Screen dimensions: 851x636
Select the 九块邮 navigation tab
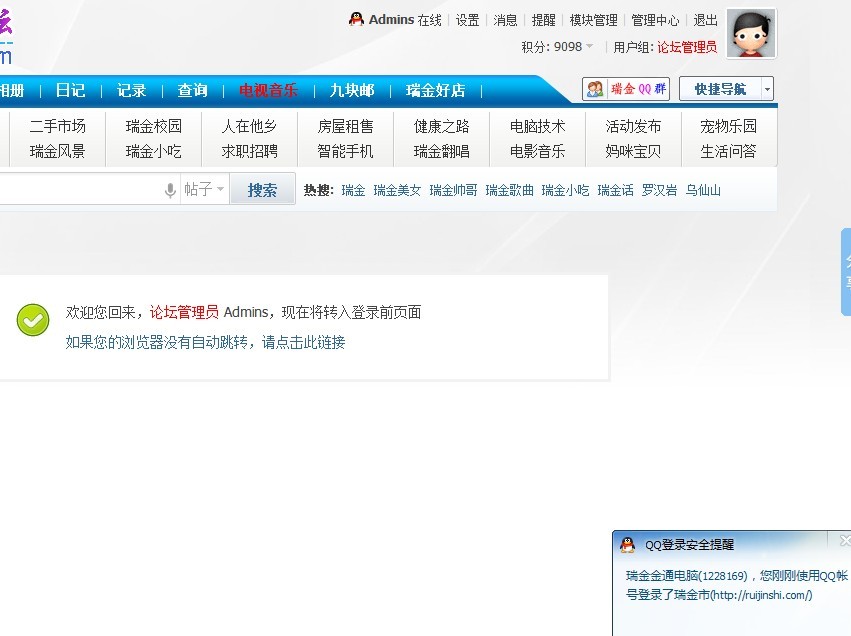(352, 90)
